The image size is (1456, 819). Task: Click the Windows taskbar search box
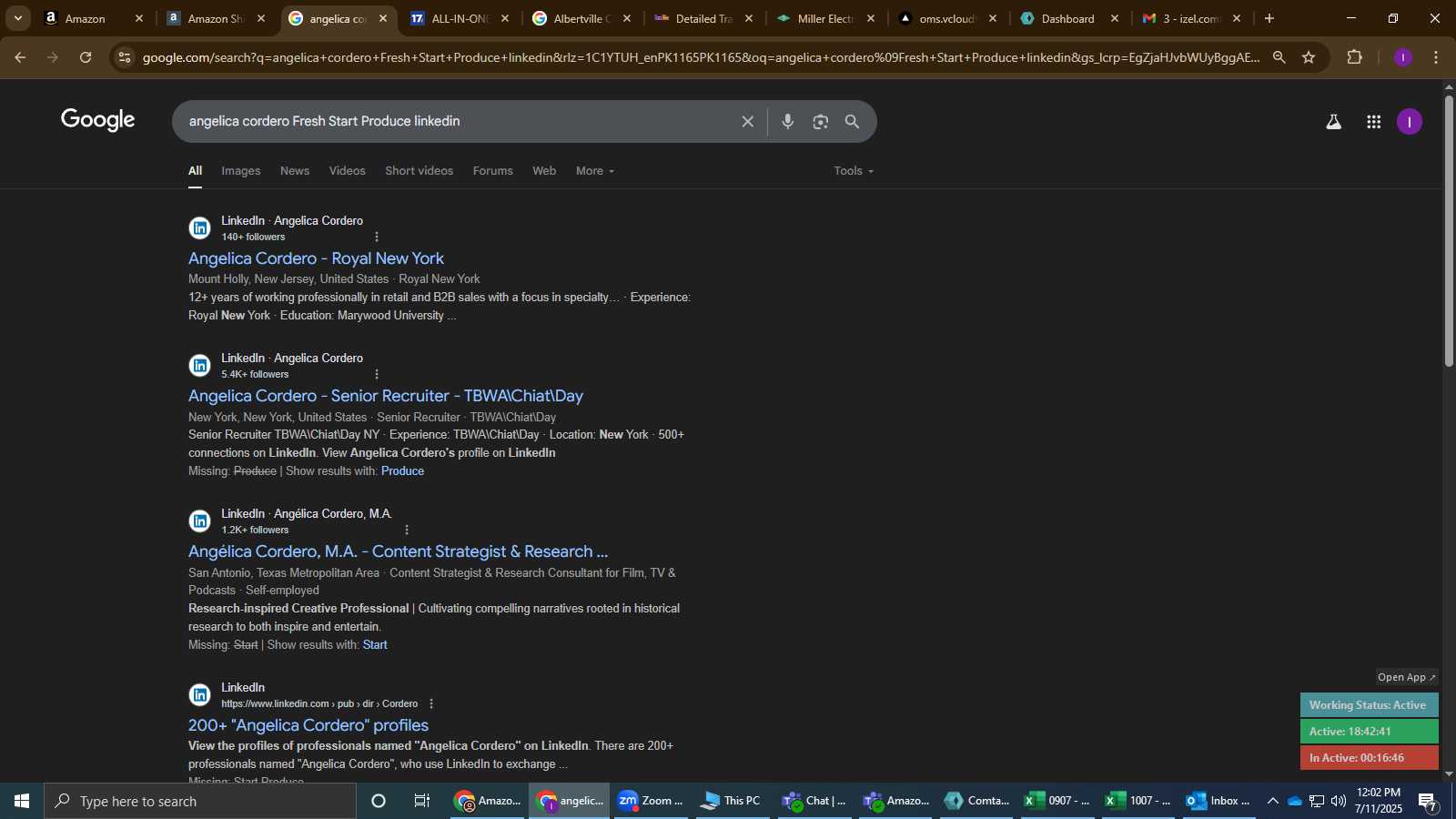point(200,801)
